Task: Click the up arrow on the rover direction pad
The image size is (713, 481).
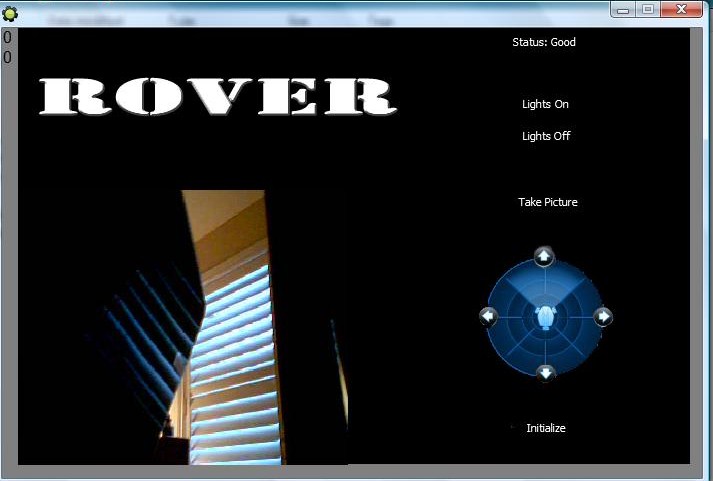Action: (544, 257)
